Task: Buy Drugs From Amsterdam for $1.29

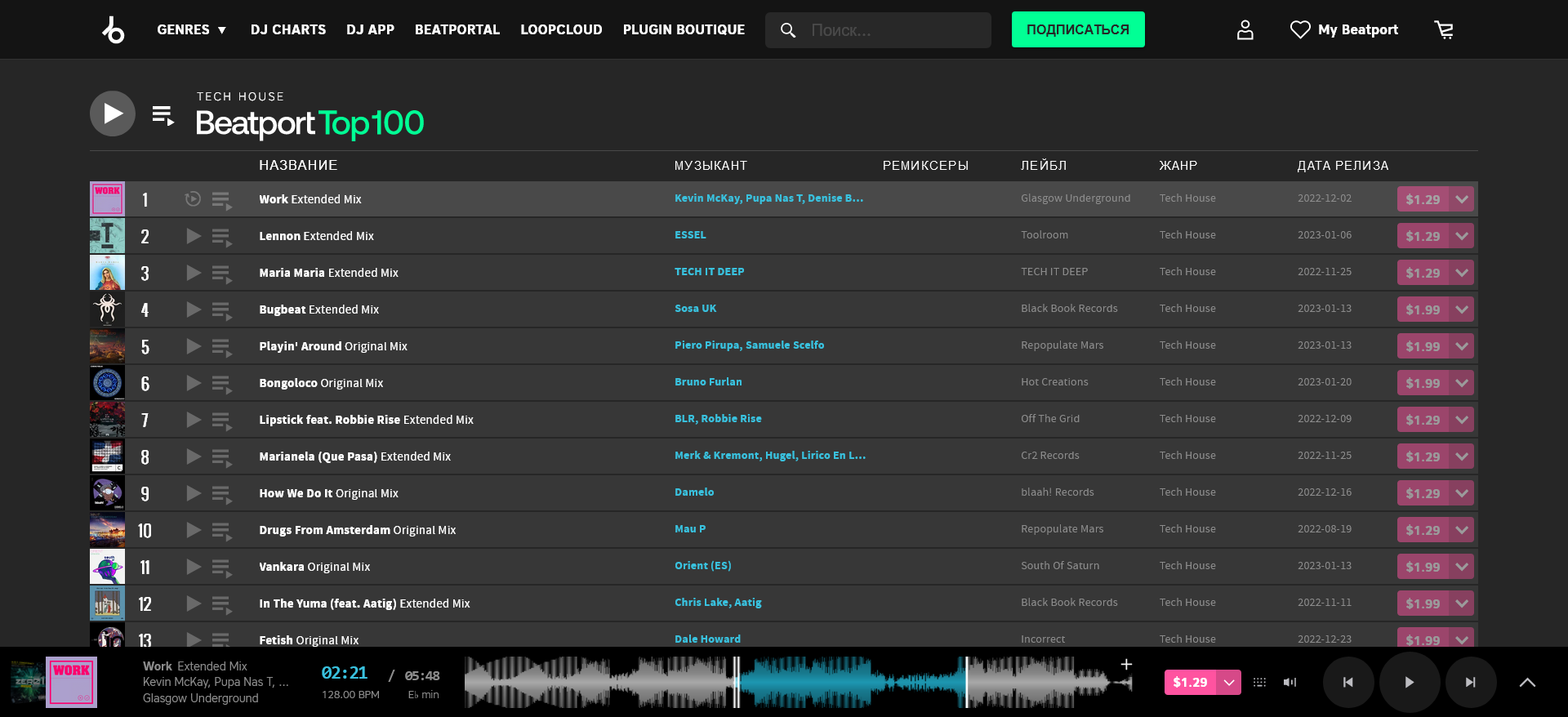Action: coord(1423,530)
